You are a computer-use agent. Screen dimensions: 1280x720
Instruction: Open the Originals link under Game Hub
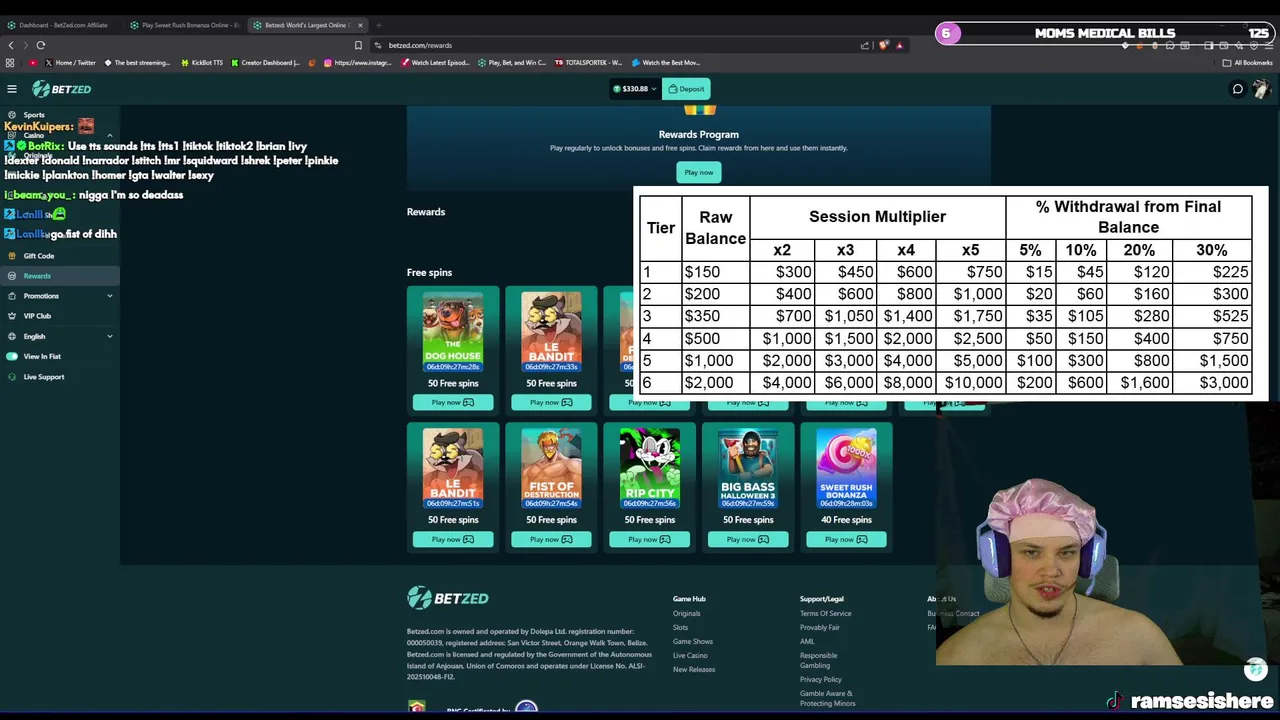coord(687,613)
